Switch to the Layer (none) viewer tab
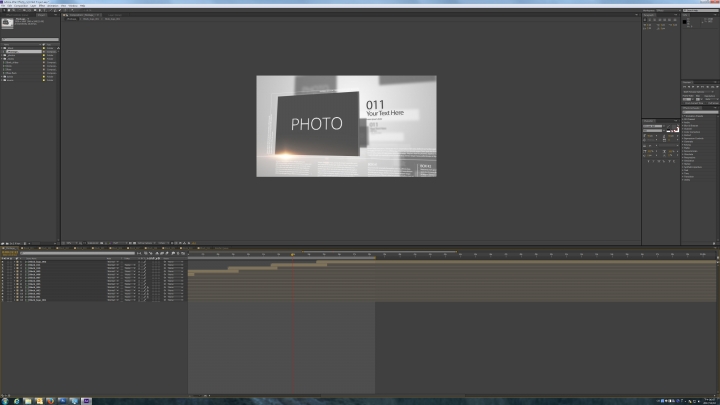This screenshot has height=405, width=720. point(115,15)
